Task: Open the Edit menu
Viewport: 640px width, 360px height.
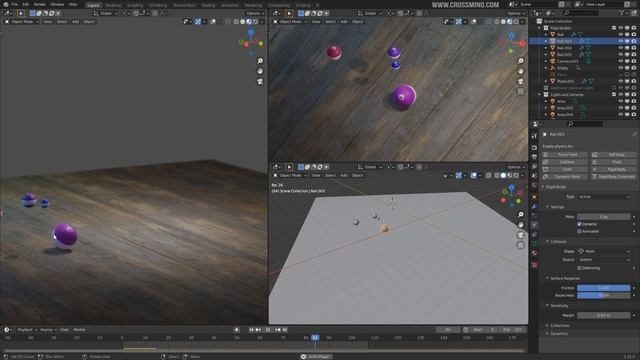Action: coord(26,4)
